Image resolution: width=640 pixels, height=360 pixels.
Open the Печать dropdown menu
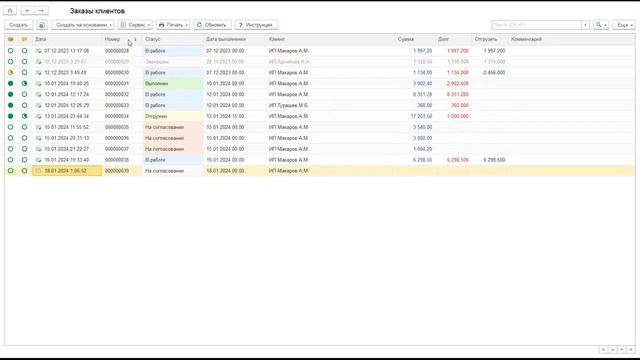(x=173, y=25)
